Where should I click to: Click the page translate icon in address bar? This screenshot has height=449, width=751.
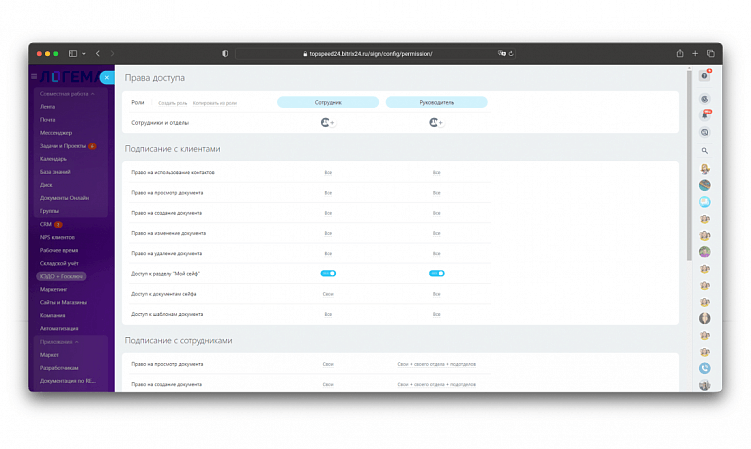tap(501, 53)
